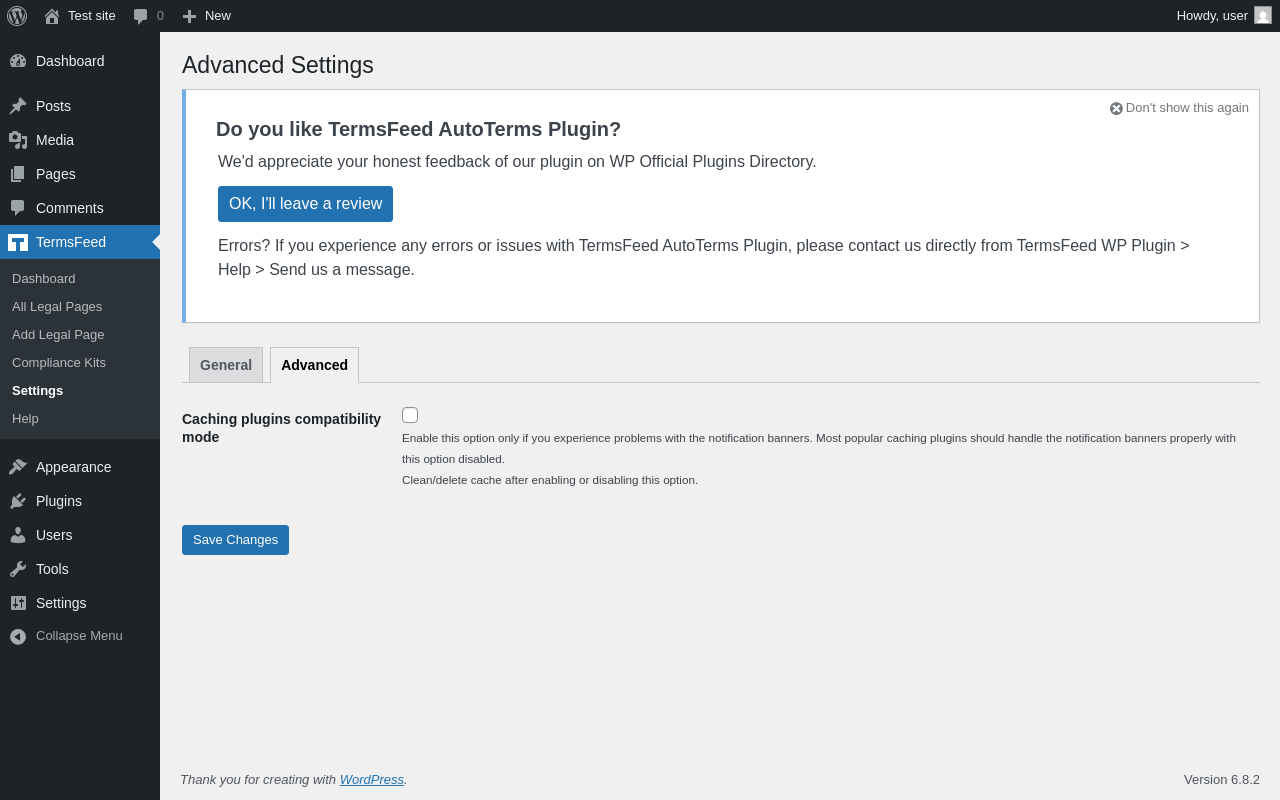Click the Appearance paintbrush icon
This screenshot has height=800, width=1280.
click(x=18, y=467)
